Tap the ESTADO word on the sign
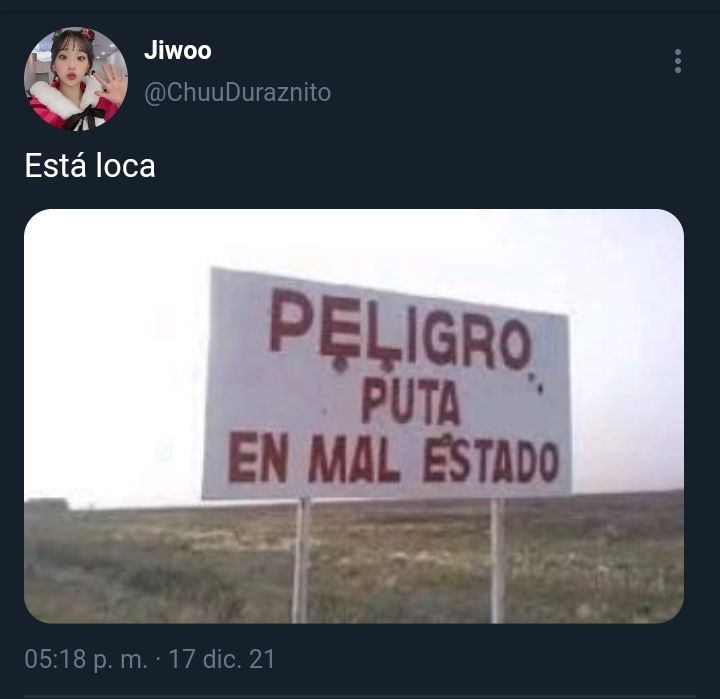The image size is (720, 699). 491,461
